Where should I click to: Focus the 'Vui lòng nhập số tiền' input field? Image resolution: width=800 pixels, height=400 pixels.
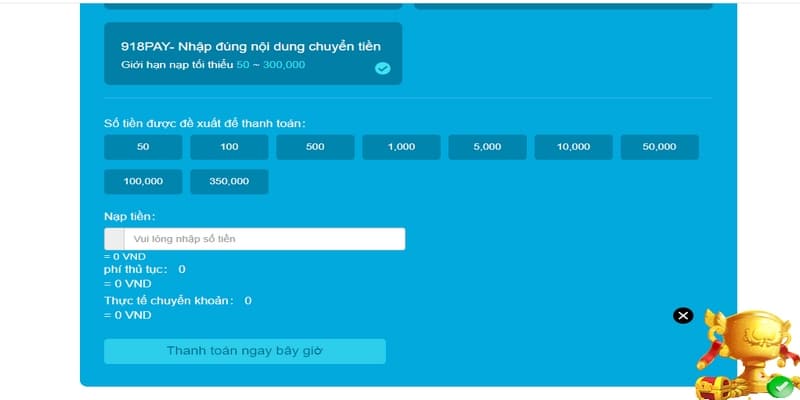[x=264, y=239]
